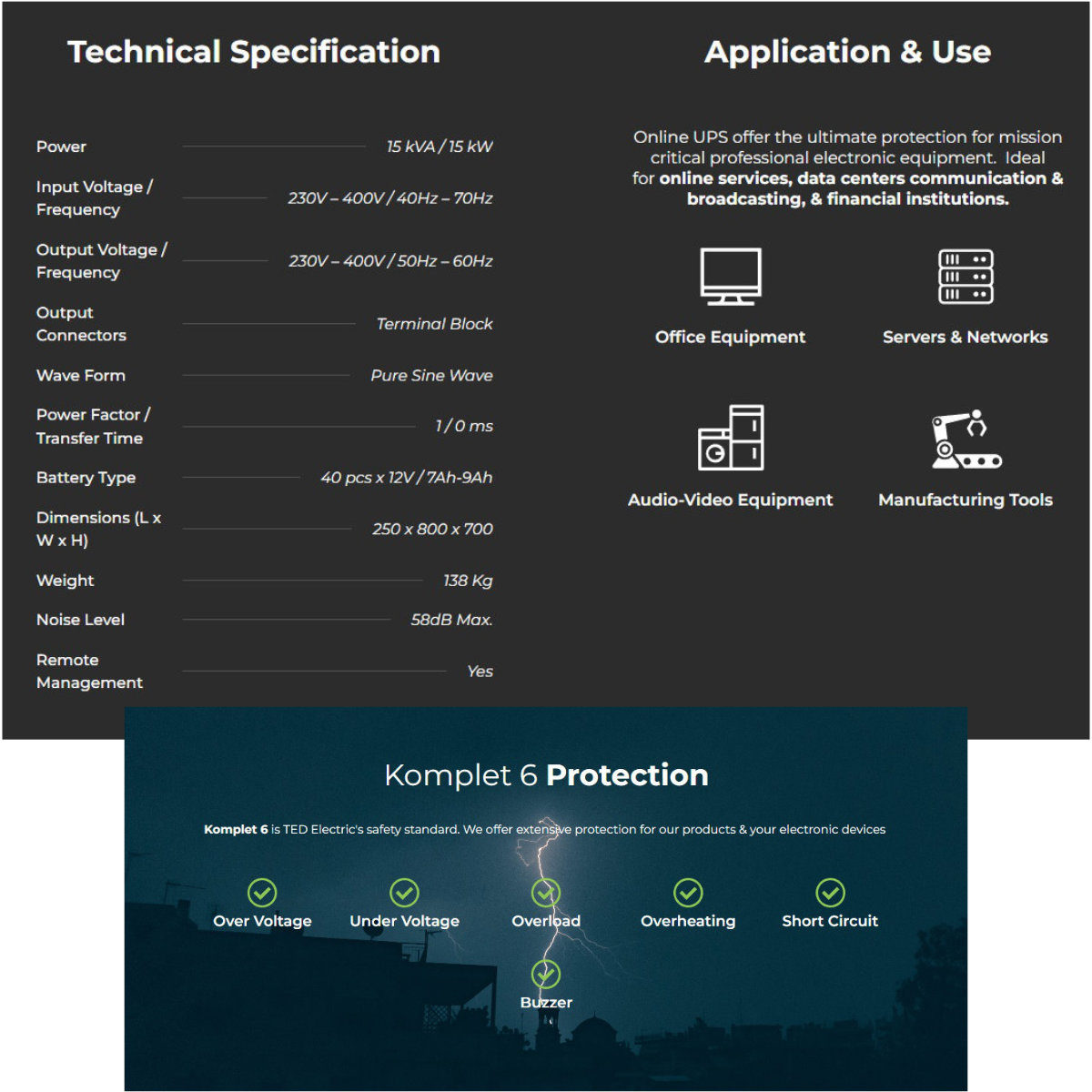
Task: Click the 230V – 400V / 40Hz – 70Hz value
Action: point(390,198)
